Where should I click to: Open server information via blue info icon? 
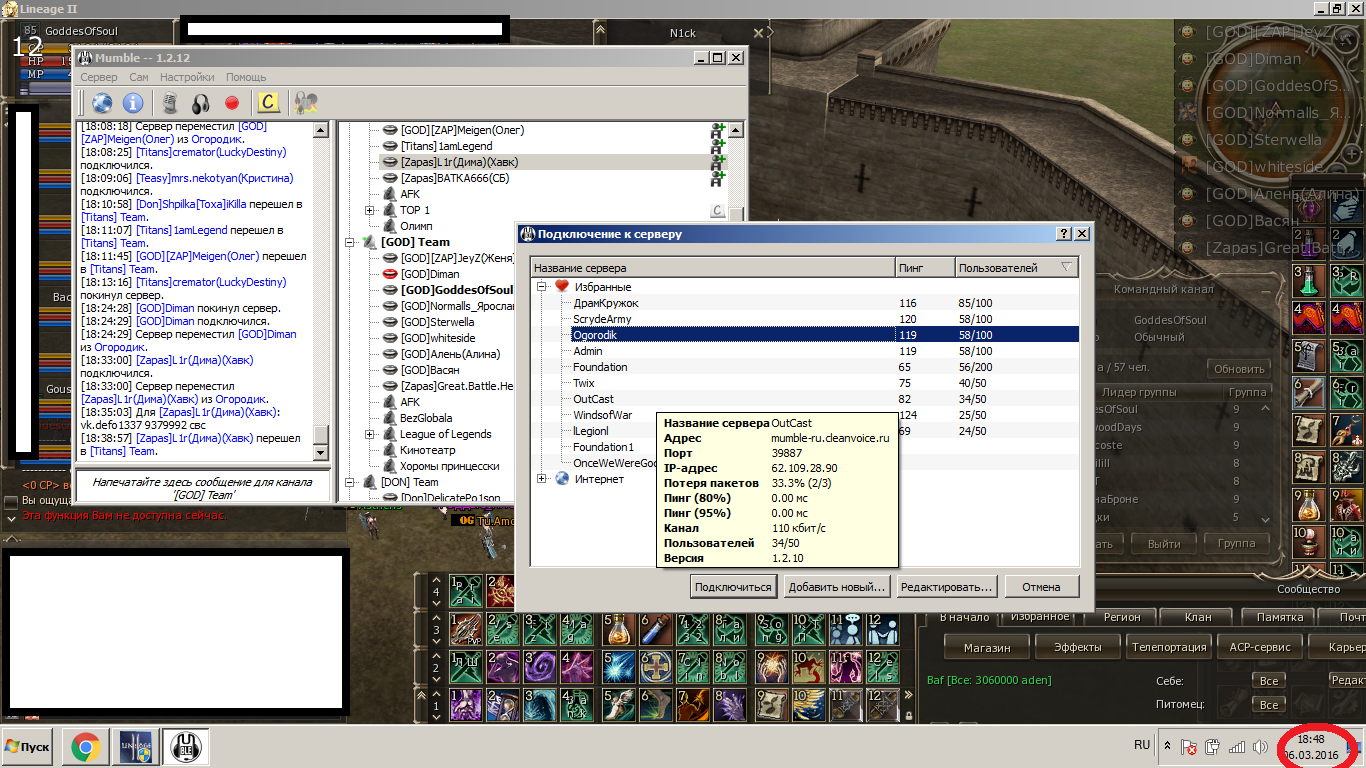point(133,102)
